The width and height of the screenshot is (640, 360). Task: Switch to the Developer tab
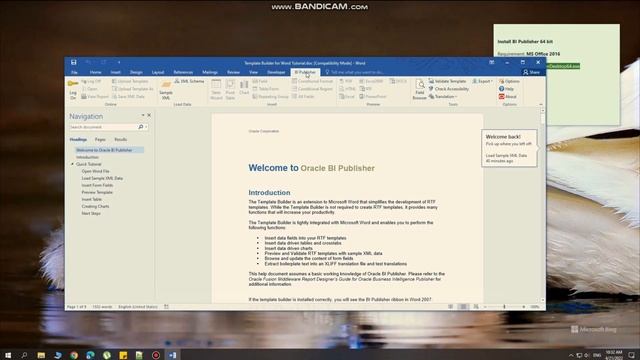coord(276,72)
